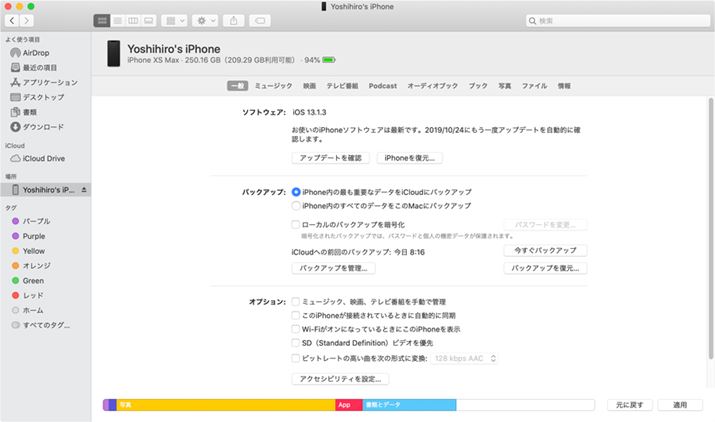715x422 pixels.
Task: Switch to the ブック tab
Action: 478,86
